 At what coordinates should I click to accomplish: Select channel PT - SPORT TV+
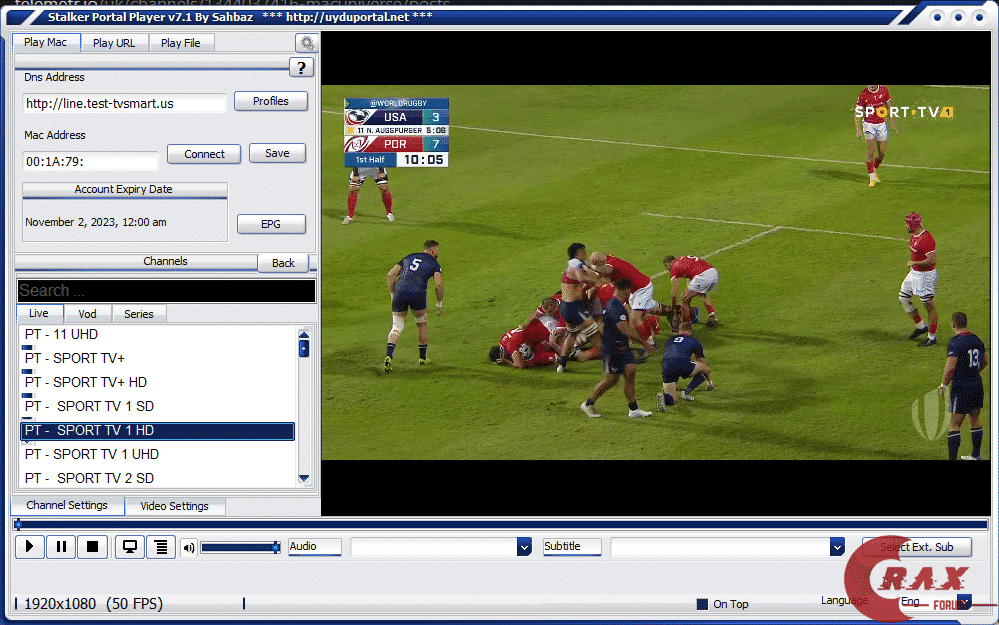157,358
